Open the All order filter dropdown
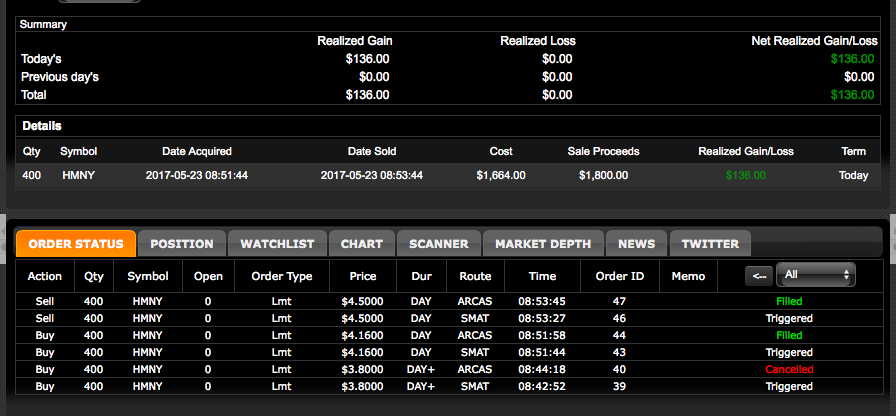This screenshot has width=896, height=416. [817, 275]
